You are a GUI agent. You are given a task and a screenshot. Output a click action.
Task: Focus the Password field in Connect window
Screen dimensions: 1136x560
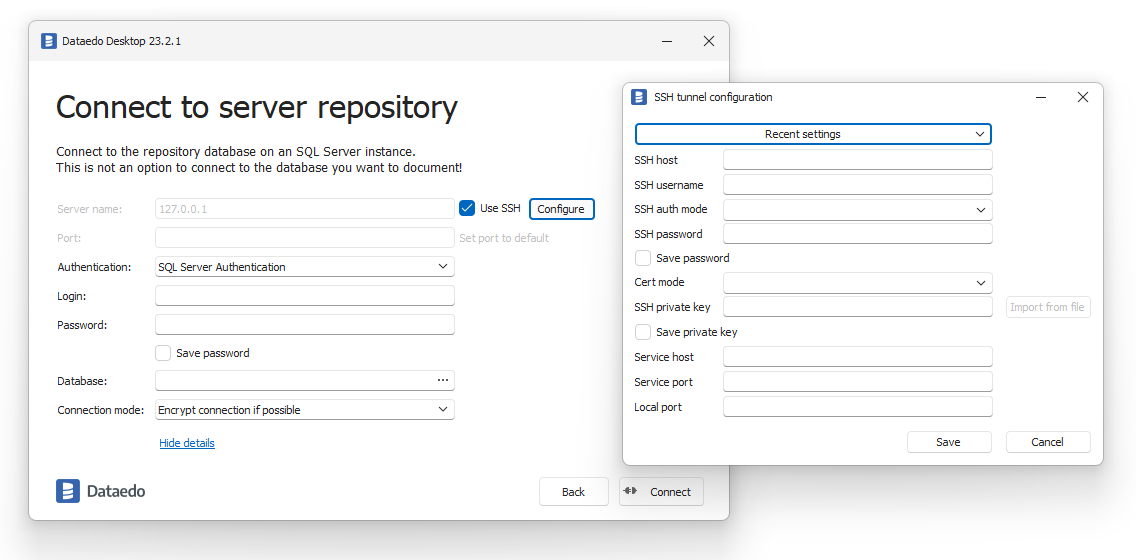click(305, 325)
